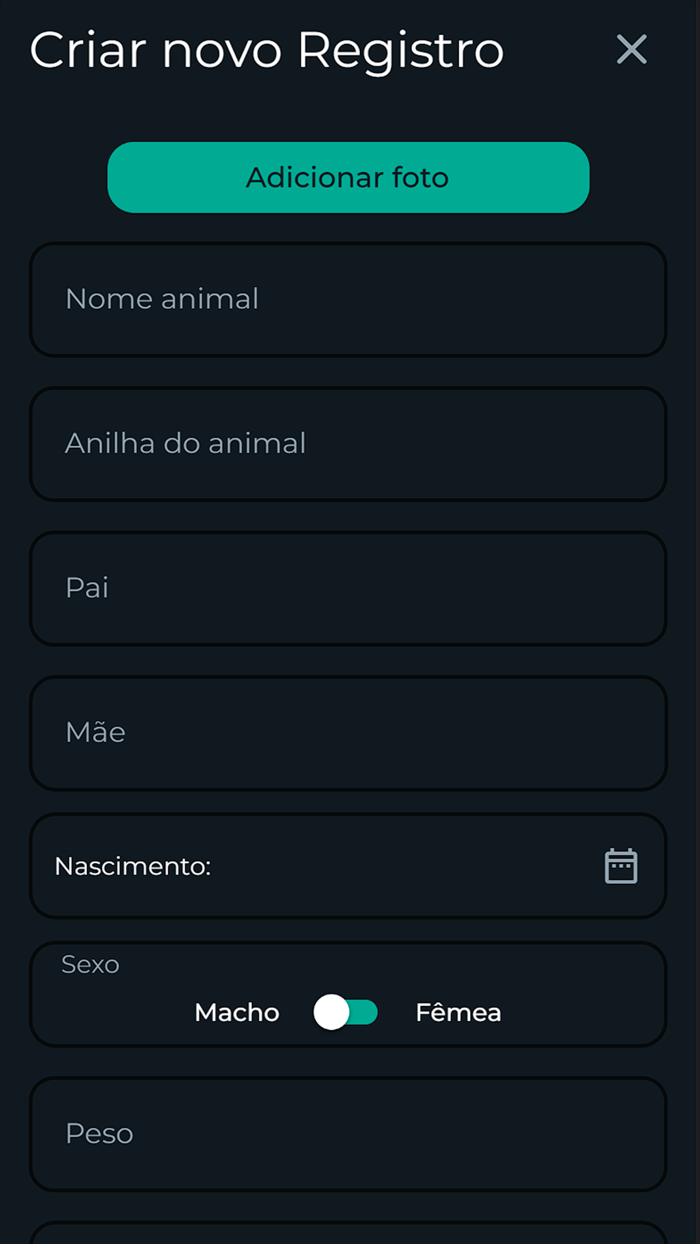Click the Peso input field
700x1244 pixels.
(348, 1133)
